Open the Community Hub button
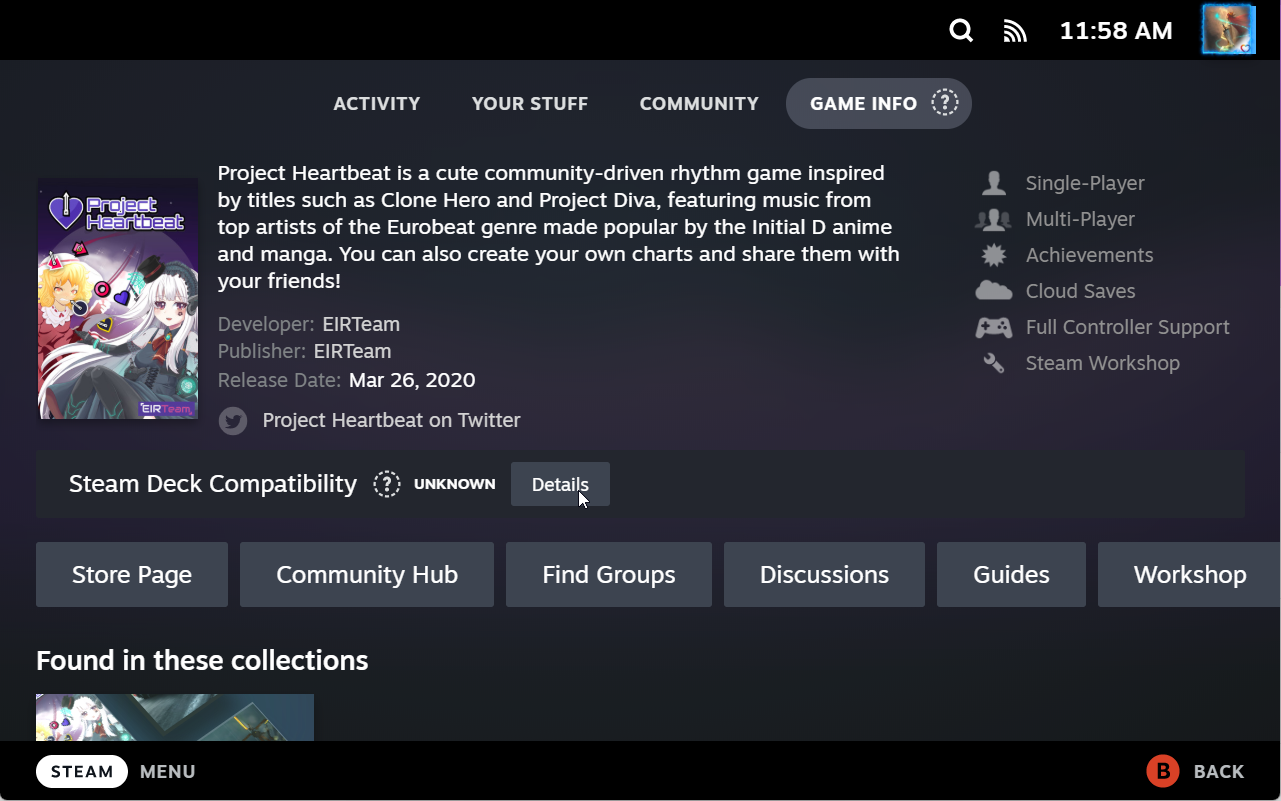The width and height of the screenshot is (1281, 801). pyautogui.click(x=367, y=575)
